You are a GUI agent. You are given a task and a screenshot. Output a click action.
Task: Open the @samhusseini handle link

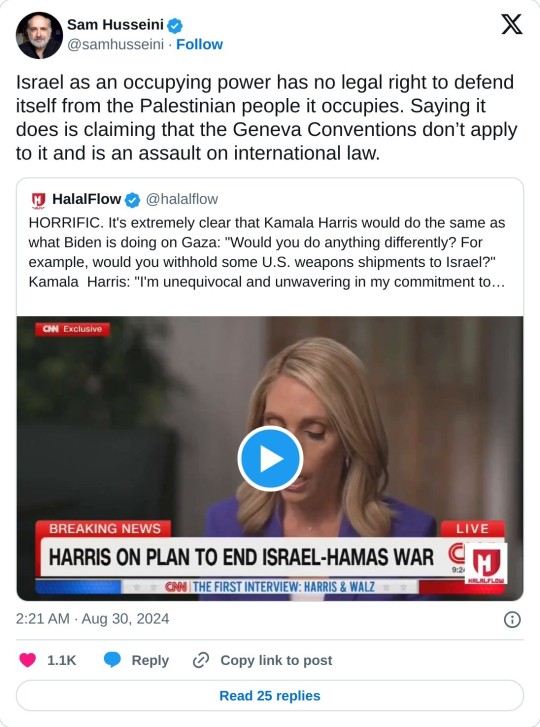[x=115, y=45]
